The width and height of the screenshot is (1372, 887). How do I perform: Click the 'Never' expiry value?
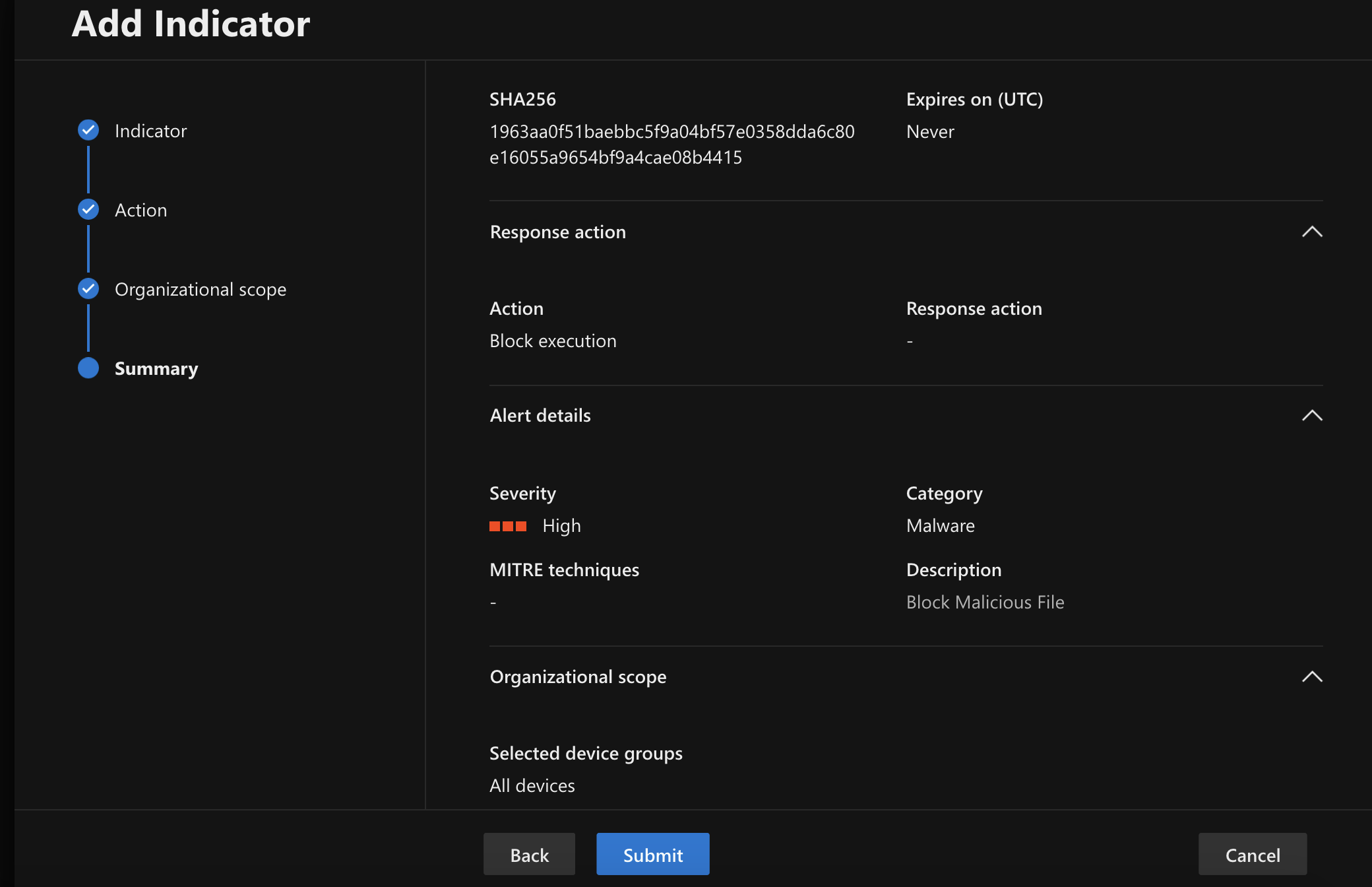click(930, 131)
